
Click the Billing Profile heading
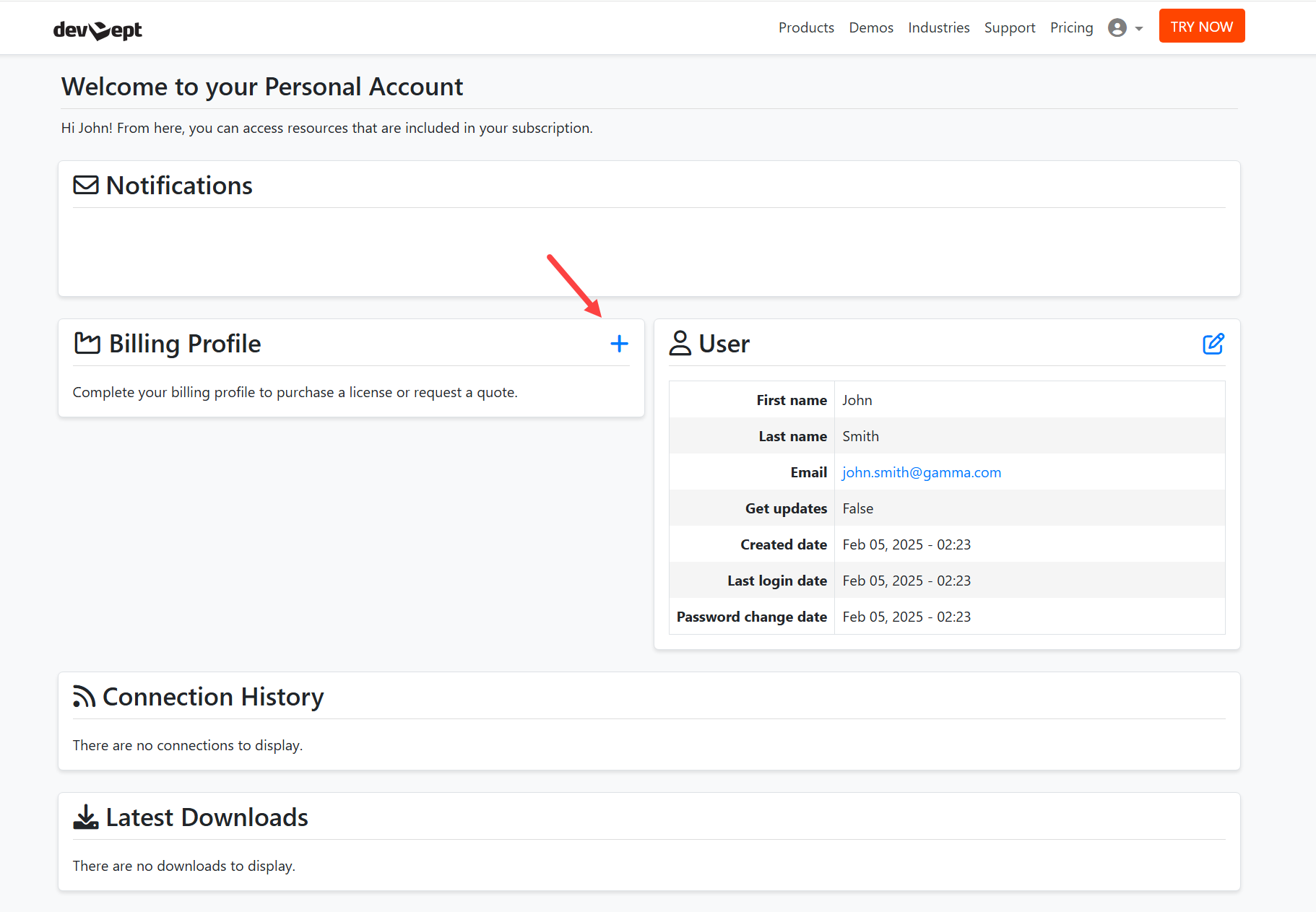[x=185, y=344]
